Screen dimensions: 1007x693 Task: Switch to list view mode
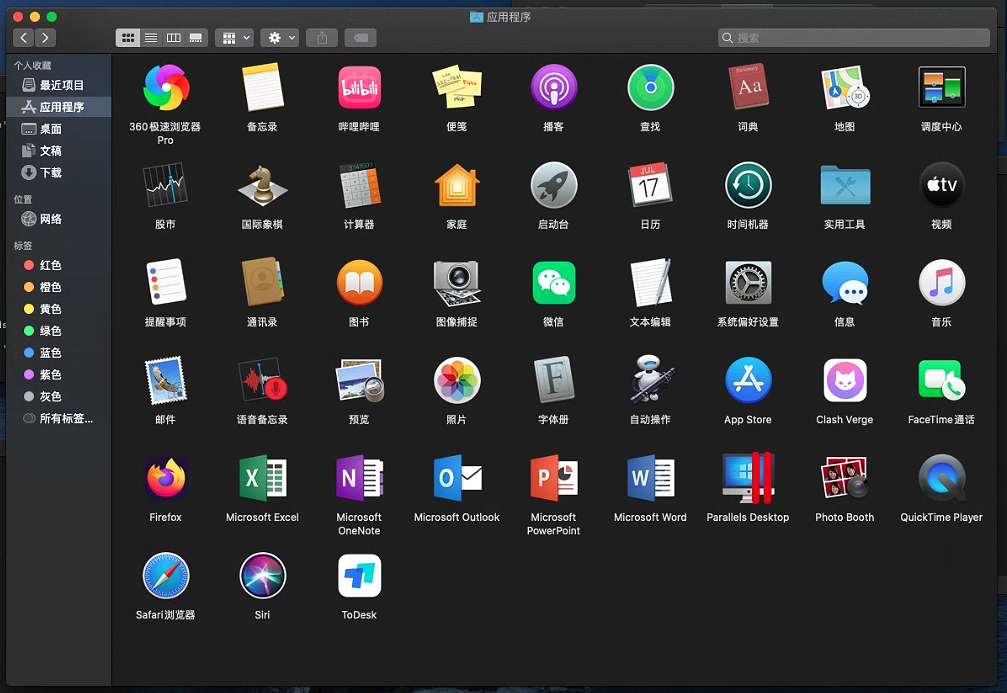point(151,38)
